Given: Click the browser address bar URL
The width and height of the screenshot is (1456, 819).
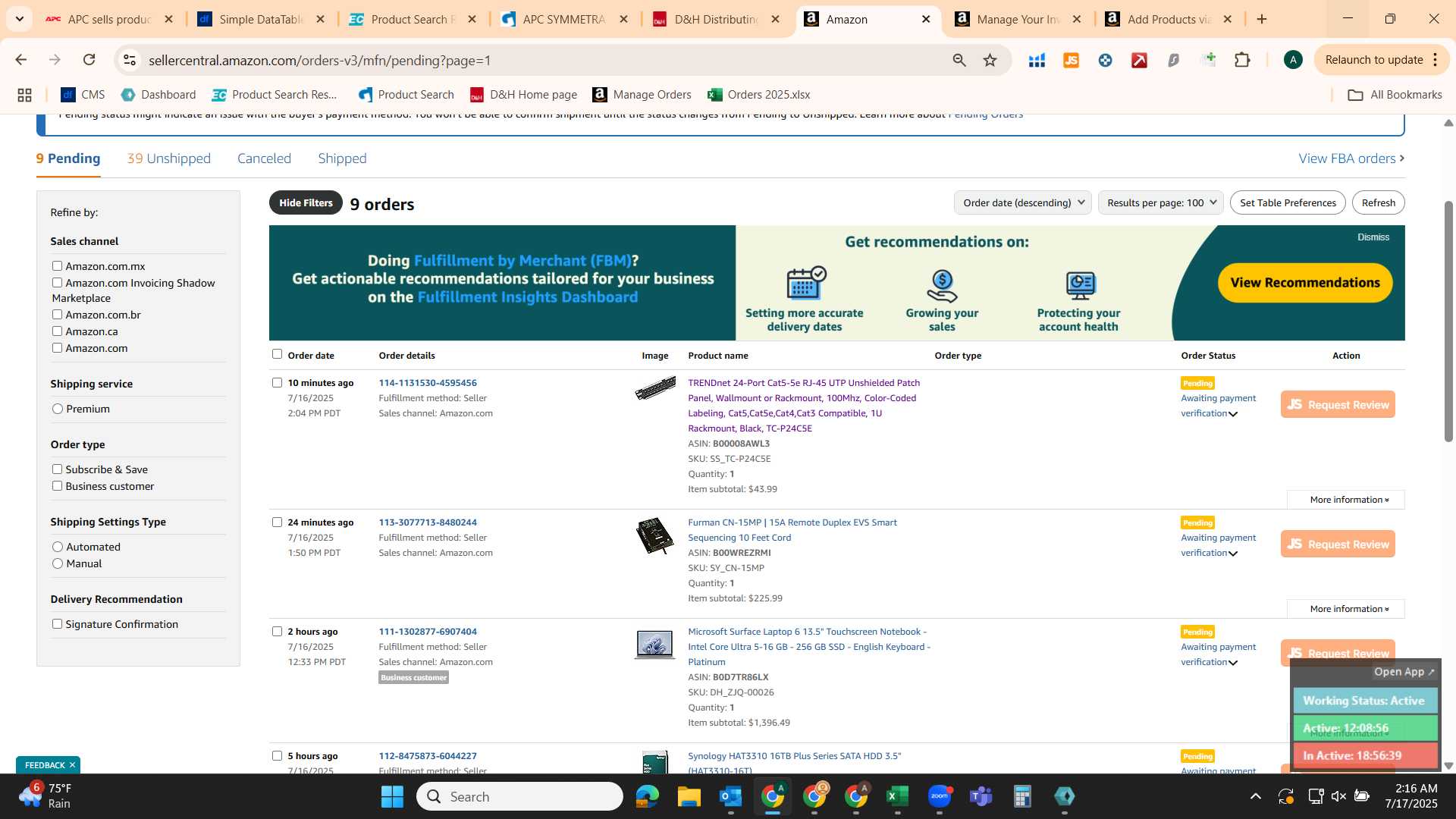Looking at the screenshot, I should point(319,60).
